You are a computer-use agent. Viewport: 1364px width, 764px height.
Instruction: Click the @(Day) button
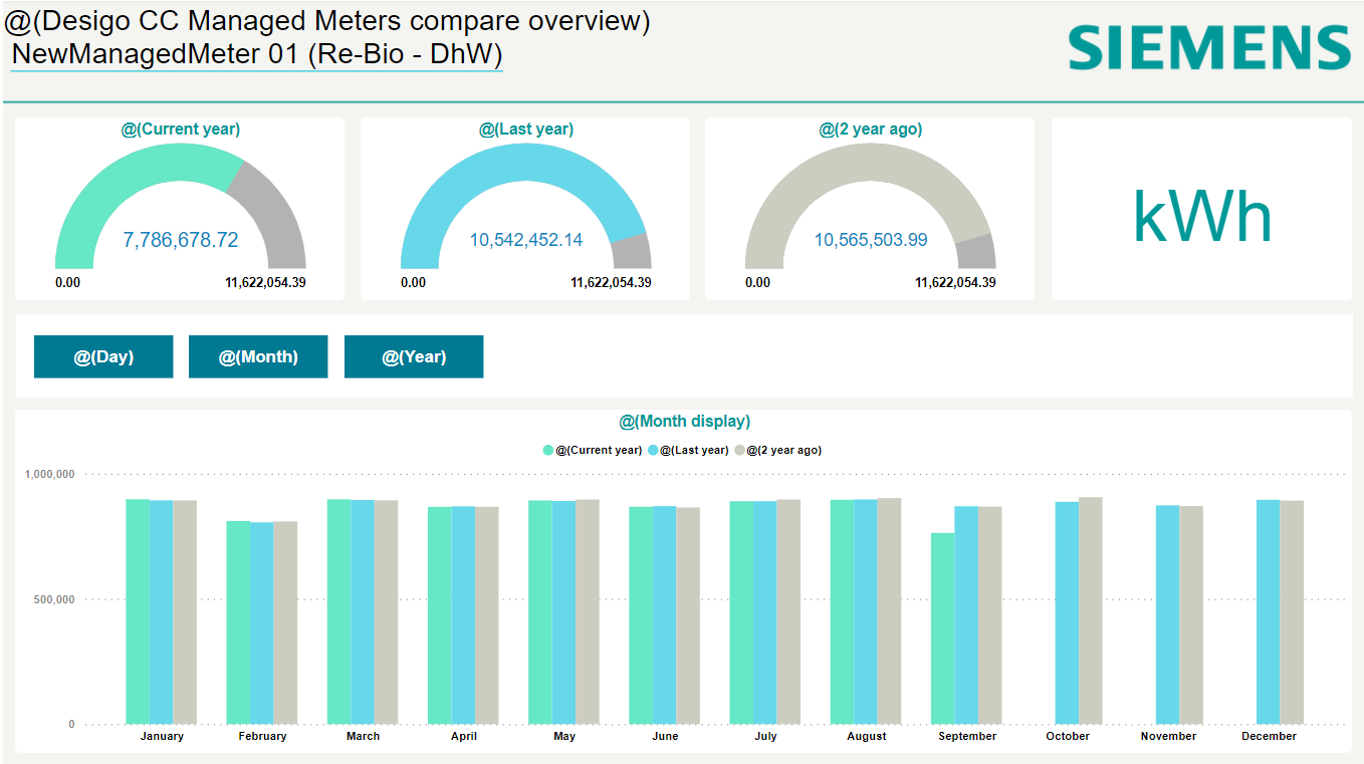click(x=103, y=357)
